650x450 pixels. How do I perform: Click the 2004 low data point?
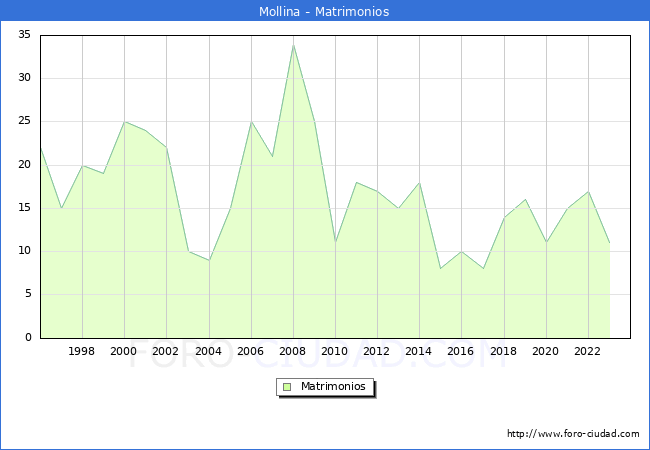point(209,260)
